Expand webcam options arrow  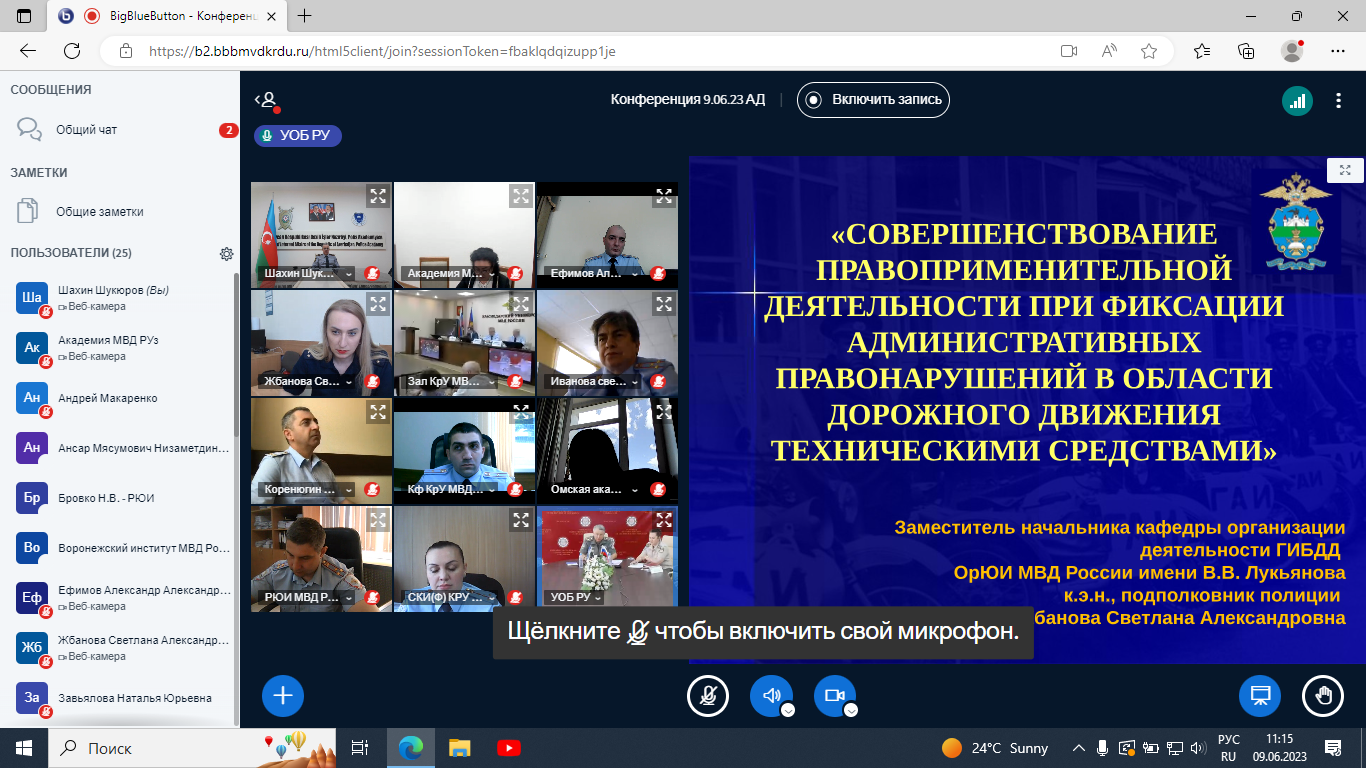[x=851, y=710]
